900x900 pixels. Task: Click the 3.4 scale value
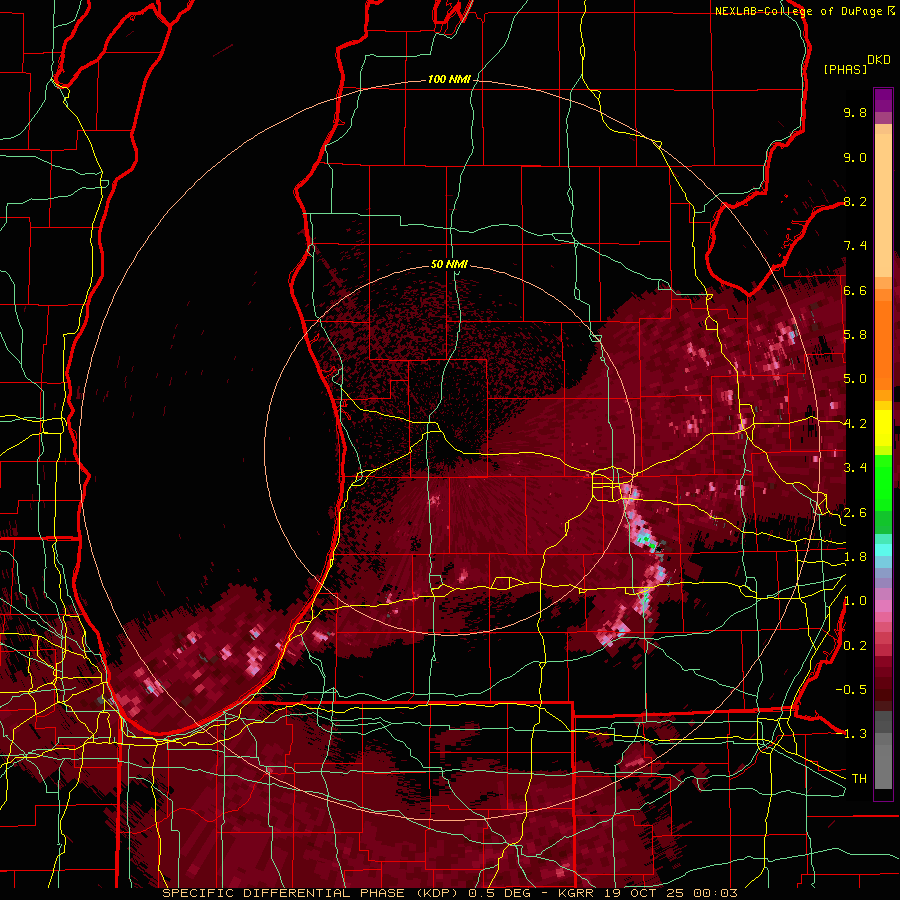[x=855, y=468]
